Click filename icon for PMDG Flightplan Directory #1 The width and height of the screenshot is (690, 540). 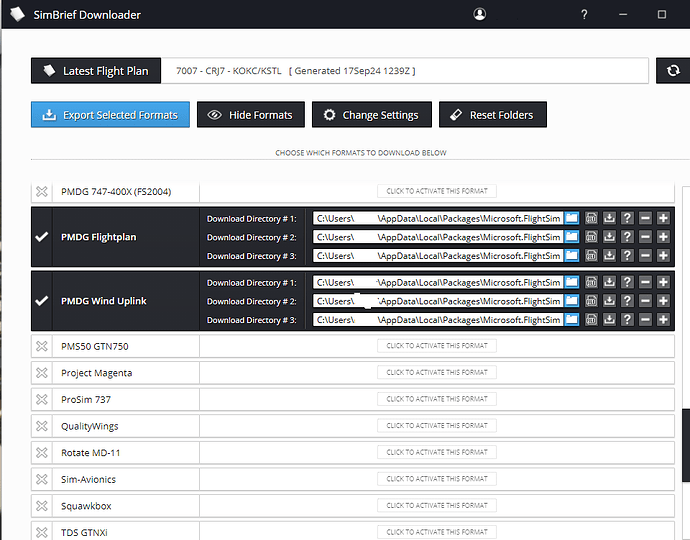[591, 218]
